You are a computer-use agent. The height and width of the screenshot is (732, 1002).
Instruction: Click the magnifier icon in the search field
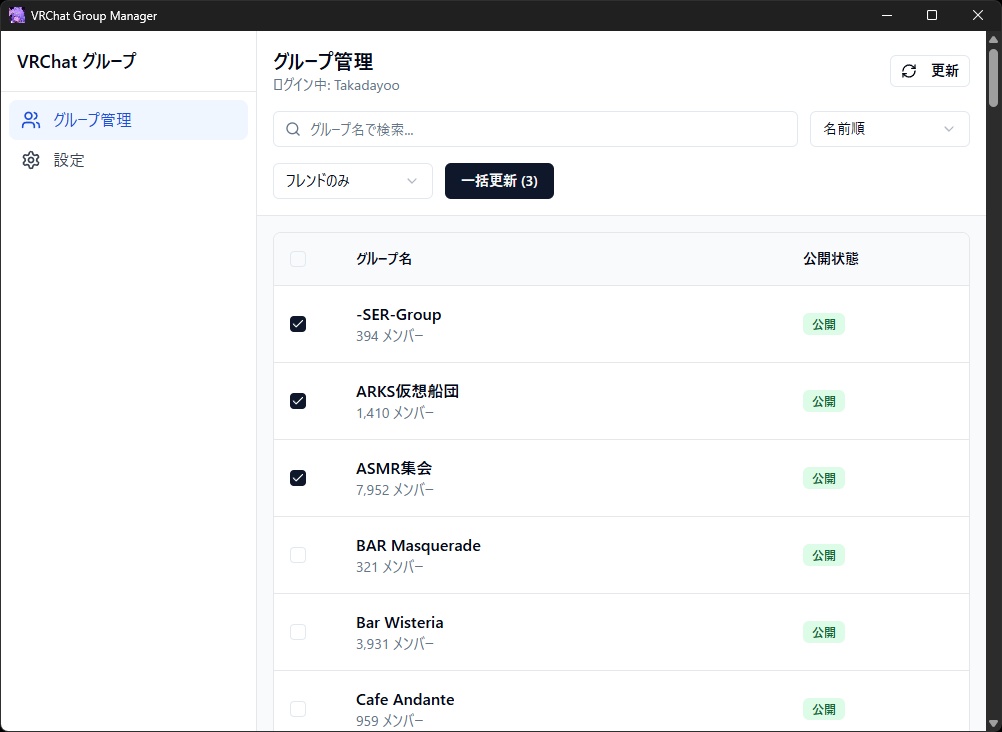coord(292,128)
